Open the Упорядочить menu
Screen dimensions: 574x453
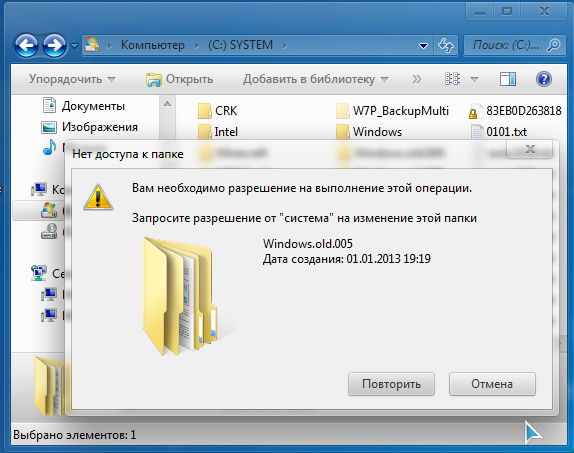pyautogui.click(x=72, y=79)
